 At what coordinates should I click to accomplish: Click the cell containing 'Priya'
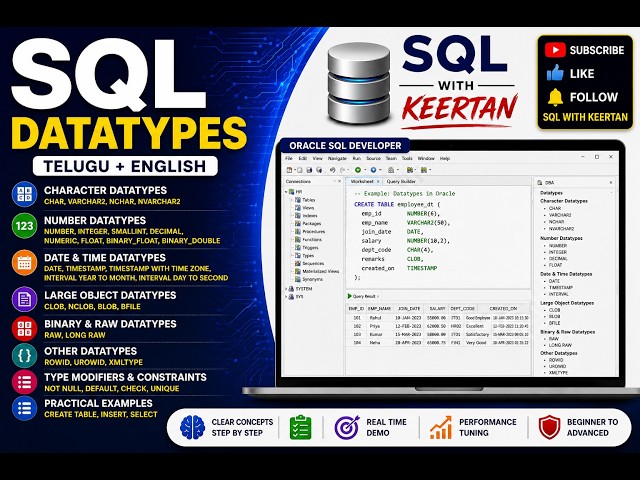[379, 326]
